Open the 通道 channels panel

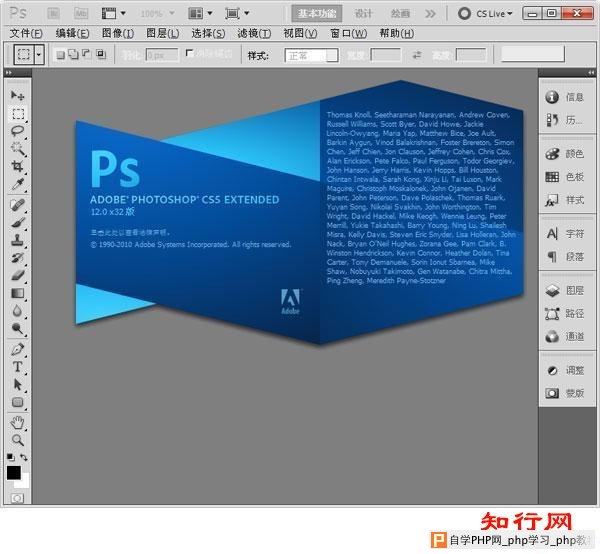(x=565, y=336)
